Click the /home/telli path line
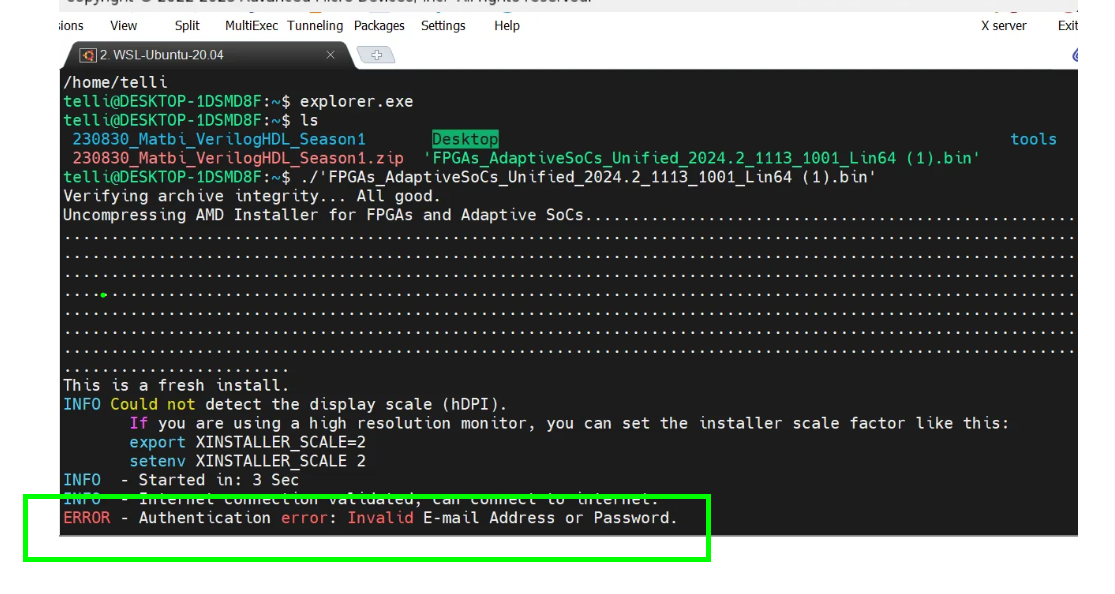1115x594 pixels. click(x=115, y=83)
